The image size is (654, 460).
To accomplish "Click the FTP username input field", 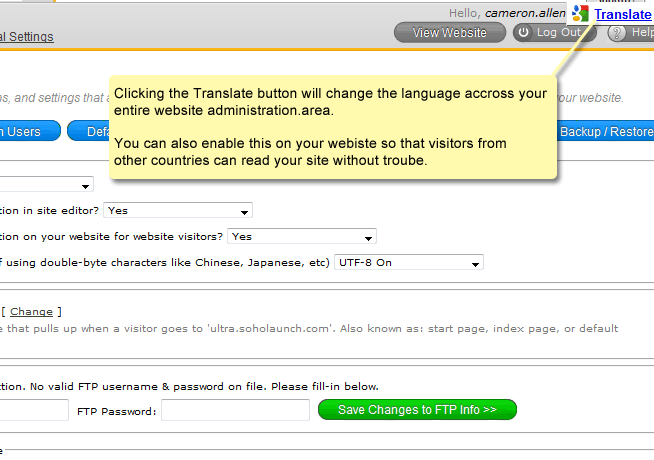I will [34, 410].
